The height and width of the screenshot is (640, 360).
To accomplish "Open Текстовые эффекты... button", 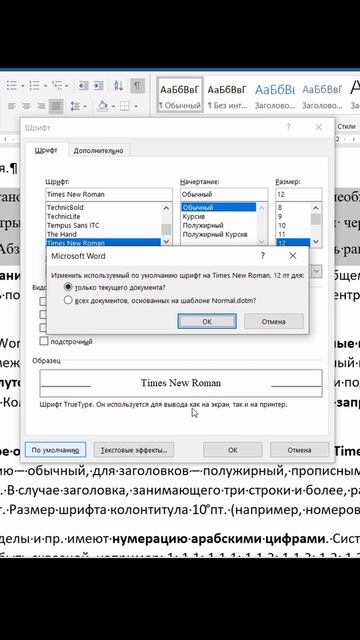I will point(134,450).
